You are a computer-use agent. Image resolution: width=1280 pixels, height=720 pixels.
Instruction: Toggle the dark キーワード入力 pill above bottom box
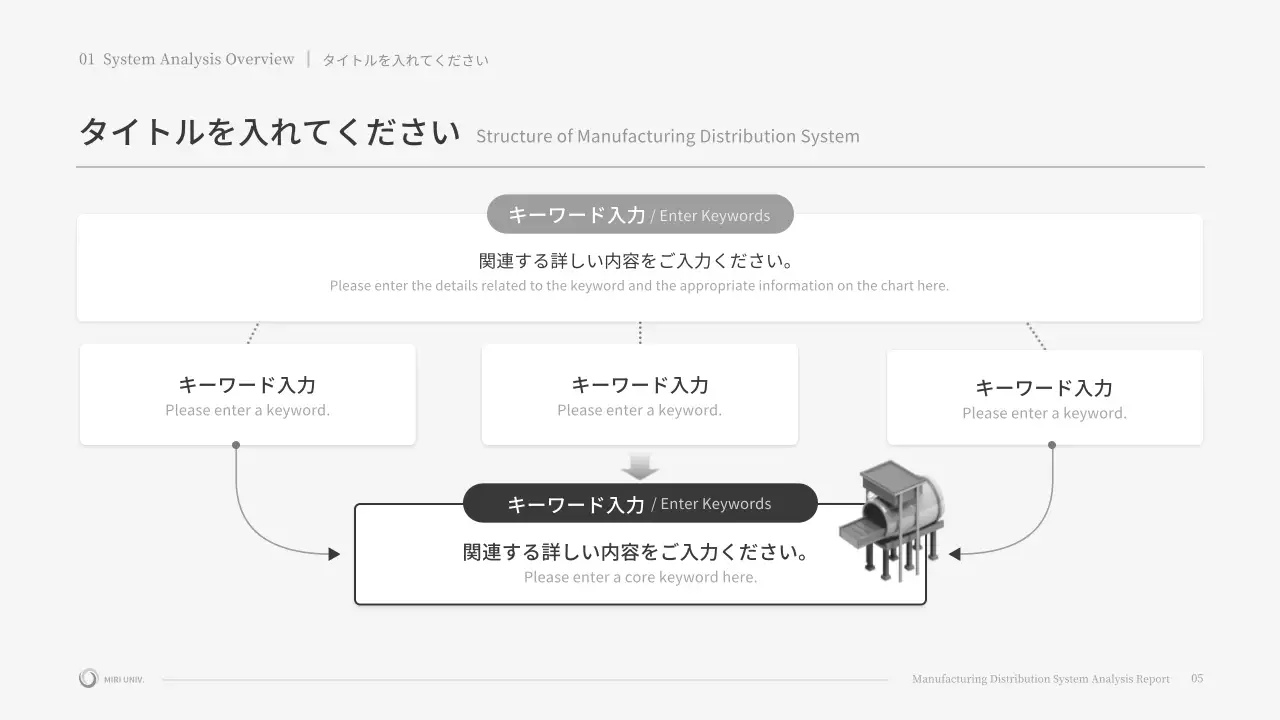click(x=639, y=503)
